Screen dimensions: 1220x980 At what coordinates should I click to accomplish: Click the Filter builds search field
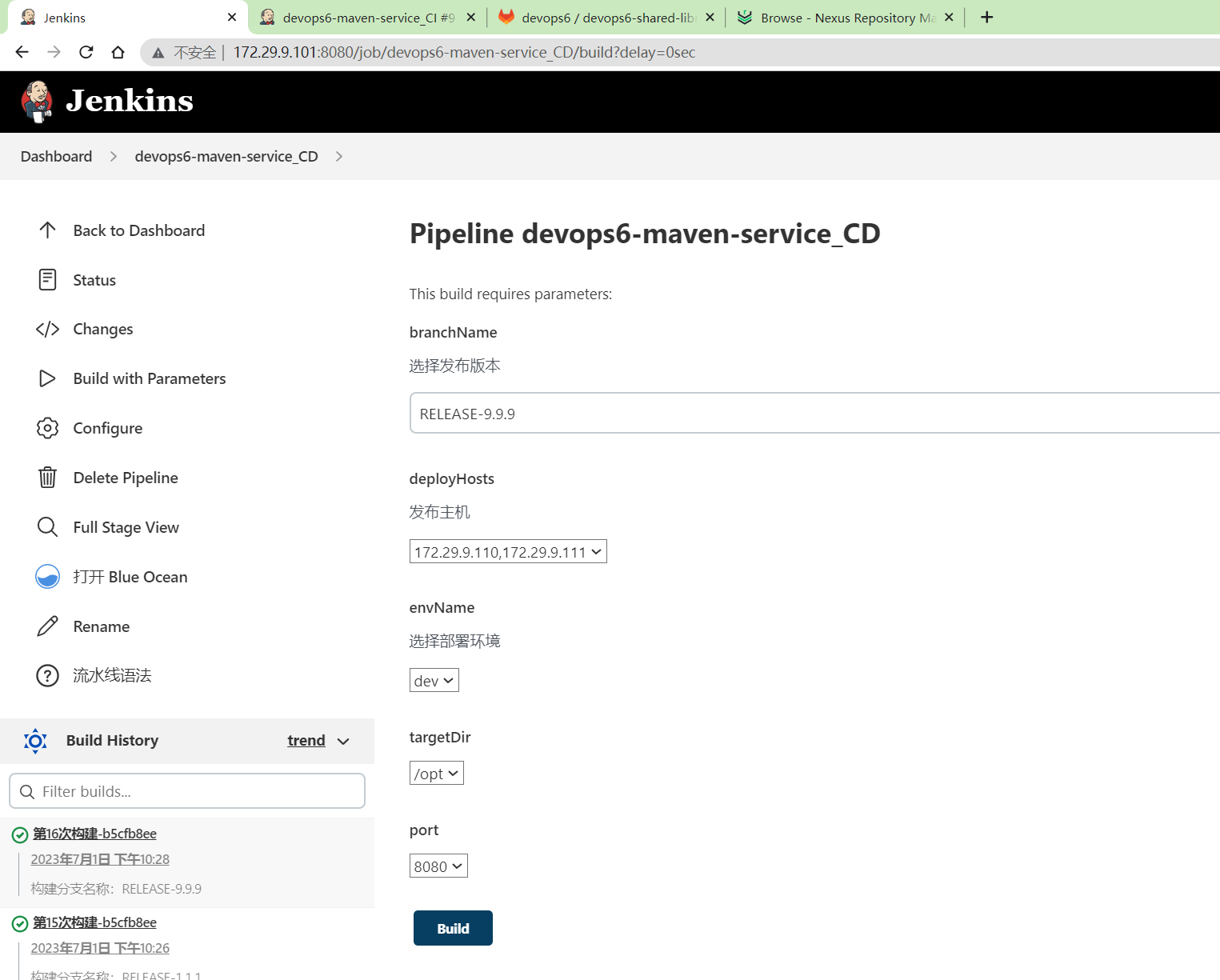[x=187, y=790]
